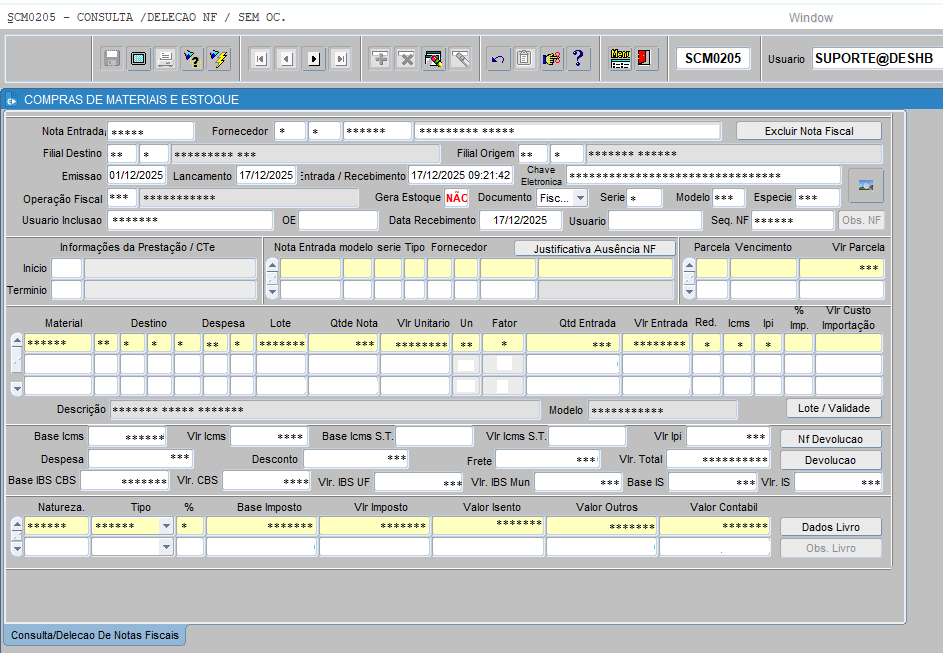The image size is (943, 653).
Task: Go to the next record arrow
Action: pos(314,59)
